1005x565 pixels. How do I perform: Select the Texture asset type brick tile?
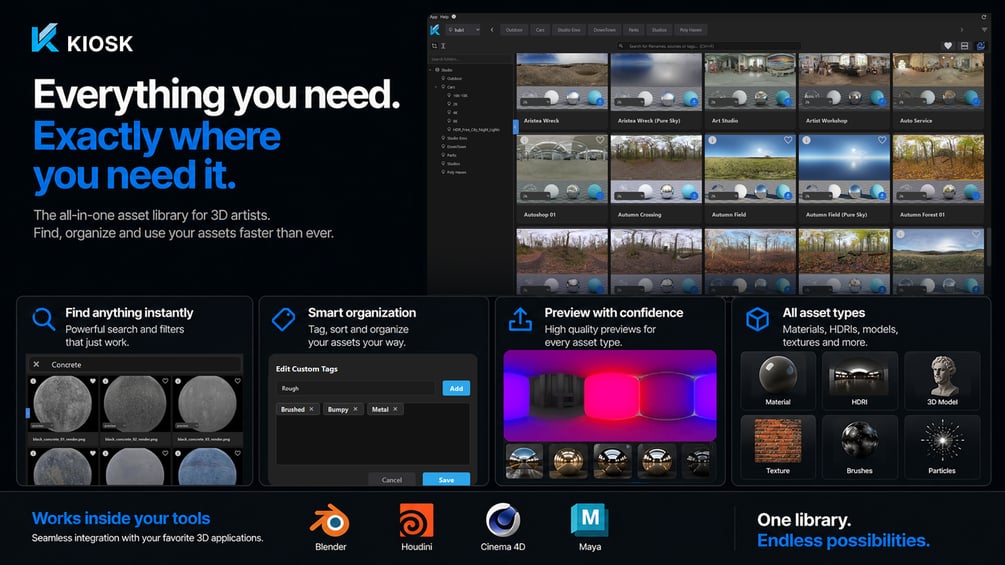click(x=777, y=446)
